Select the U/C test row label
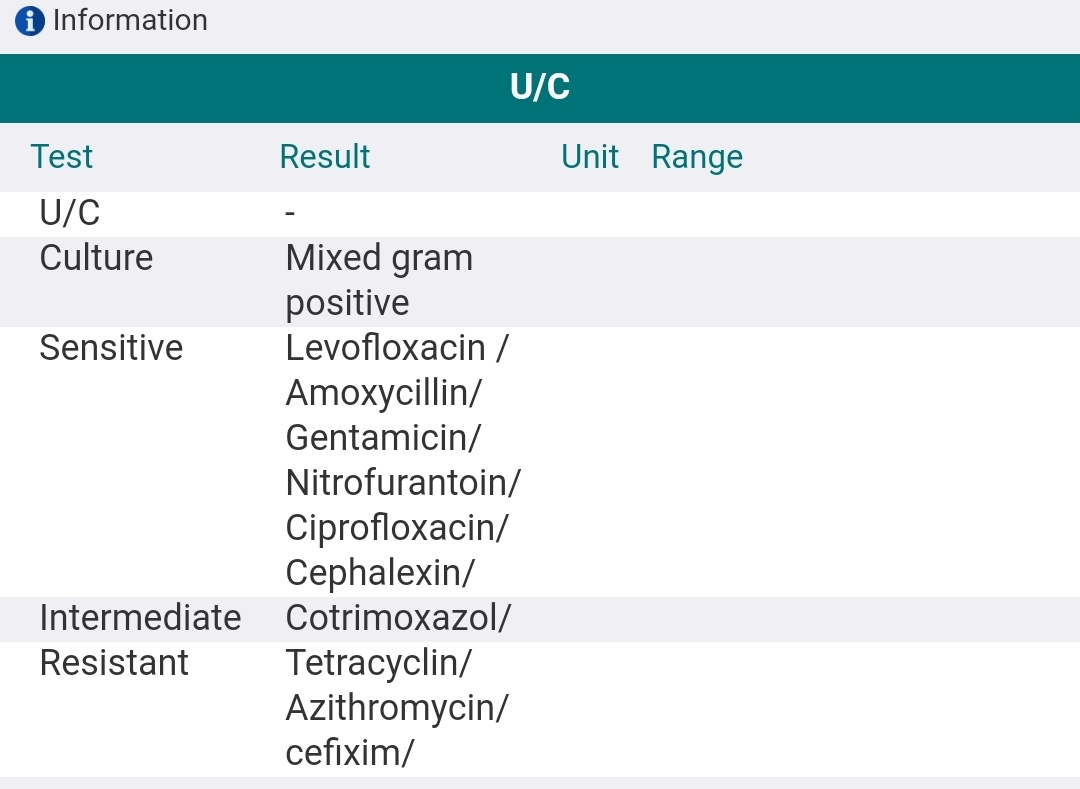The width and height of the screenshot is (1080, 789). [70, 213]
